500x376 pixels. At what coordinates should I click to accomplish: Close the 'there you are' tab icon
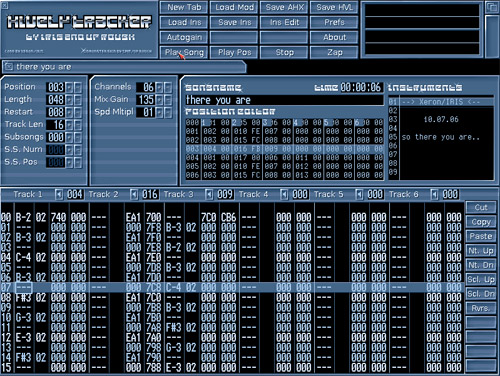click(x=8, y=67)
